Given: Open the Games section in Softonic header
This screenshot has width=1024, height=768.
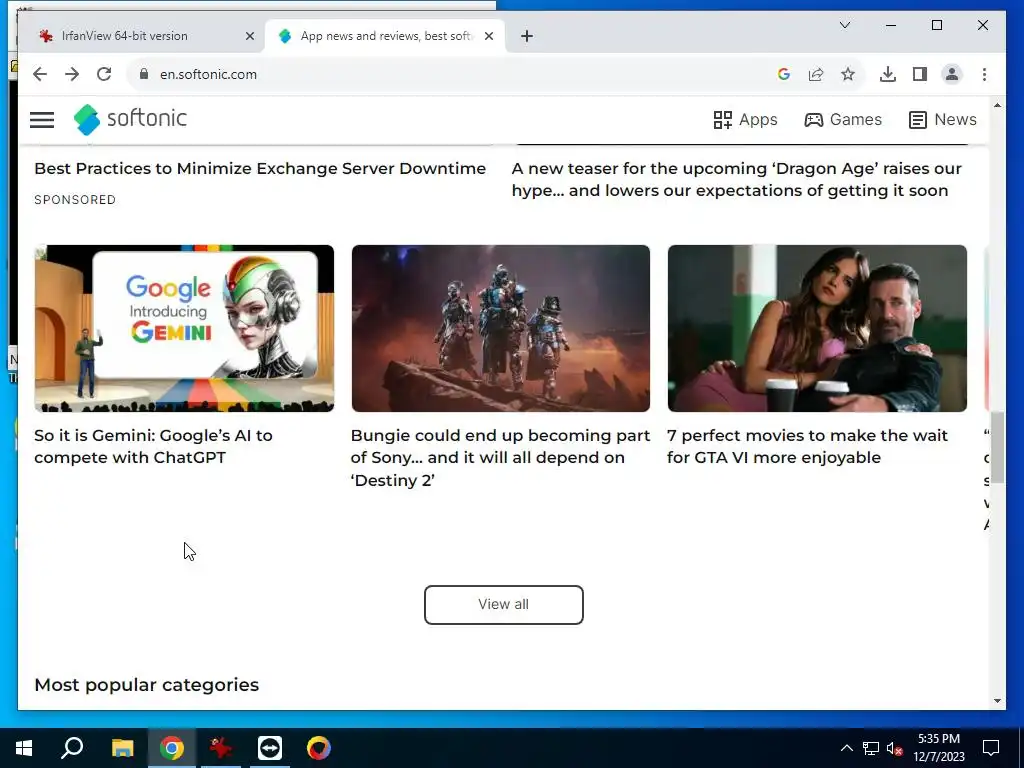Looking at the screenshot, I should 843,120.
